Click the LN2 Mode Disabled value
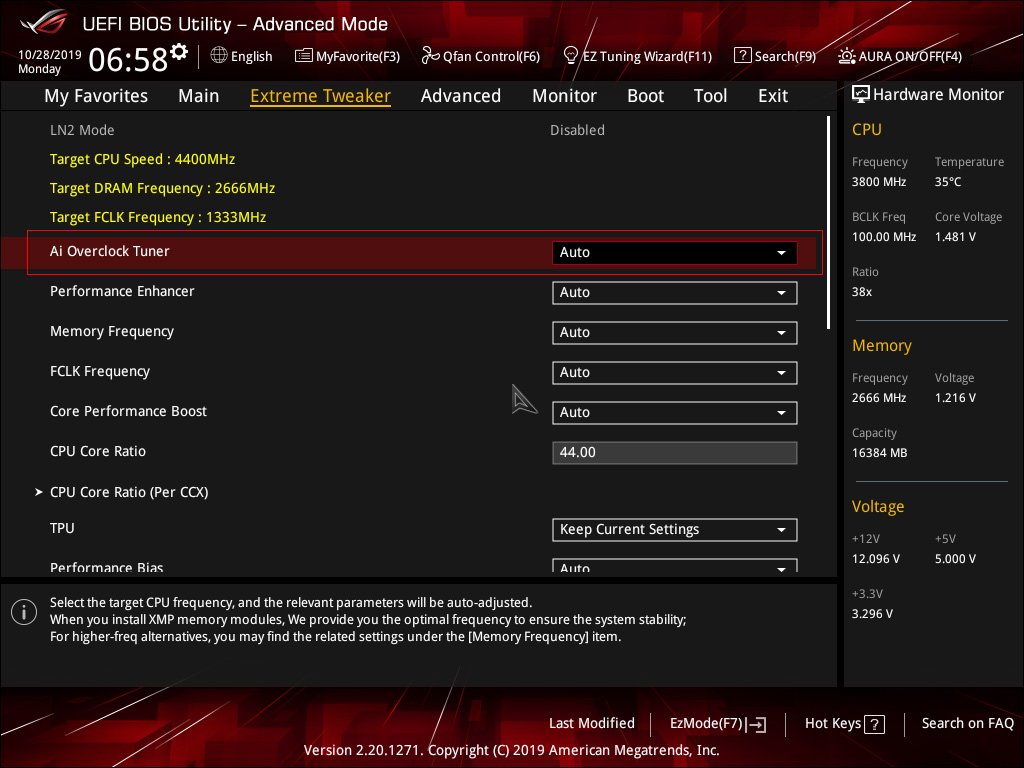Screen dimensions: 1024x768 [x=577, y=130]
